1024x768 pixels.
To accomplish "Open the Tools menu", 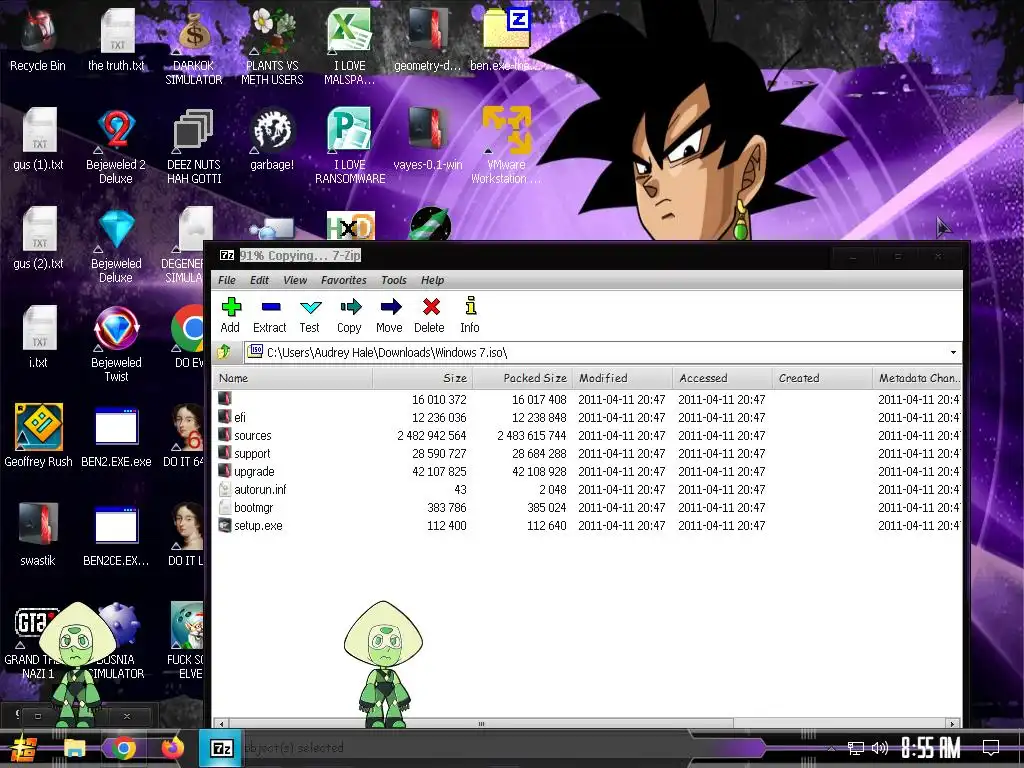I will tap(394, 280).
